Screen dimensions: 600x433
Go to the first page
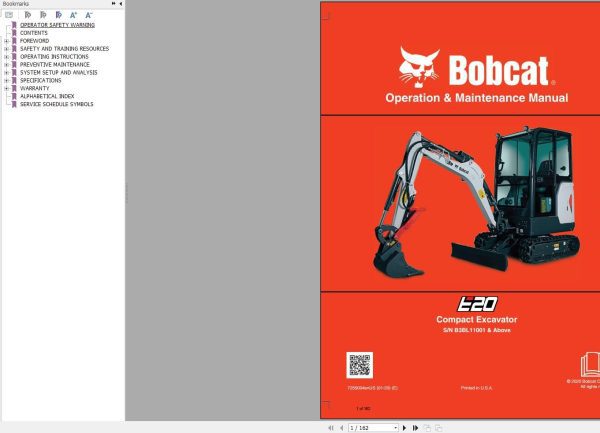pyautogui.click(x=331, y=428)
